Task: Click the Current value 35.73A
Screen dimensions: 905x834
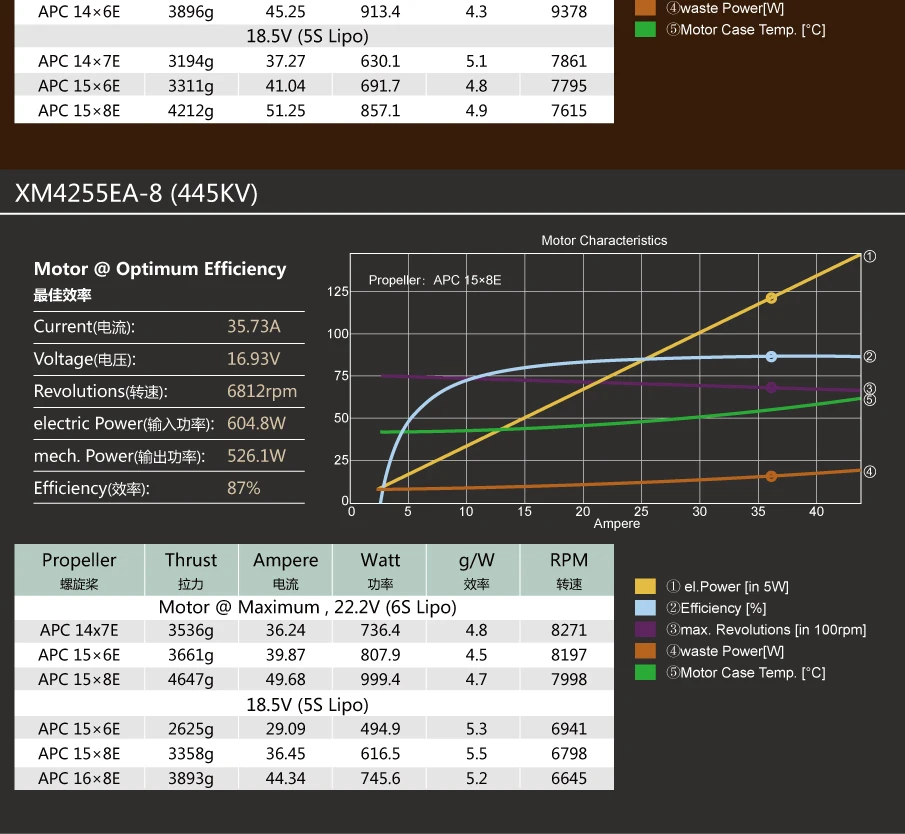Action: 253,326
